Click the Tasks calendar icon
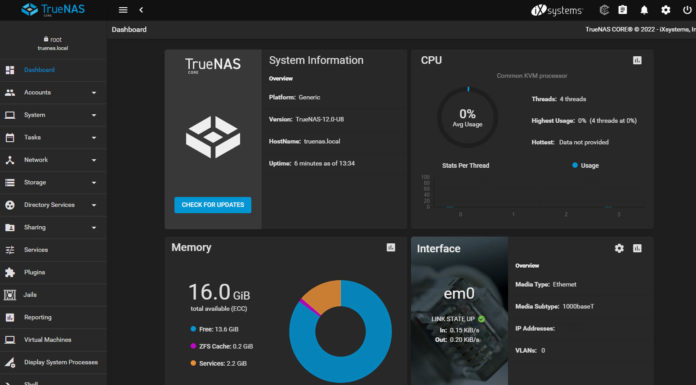 click(10, 138)
